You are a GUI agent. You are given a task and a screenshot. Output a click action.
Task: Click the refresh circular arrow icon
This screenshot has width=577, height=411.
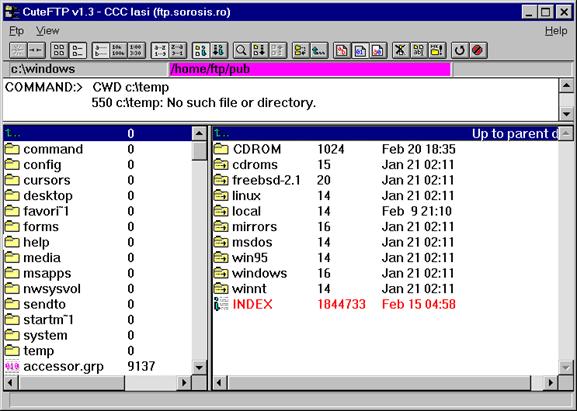coord(460,50)
